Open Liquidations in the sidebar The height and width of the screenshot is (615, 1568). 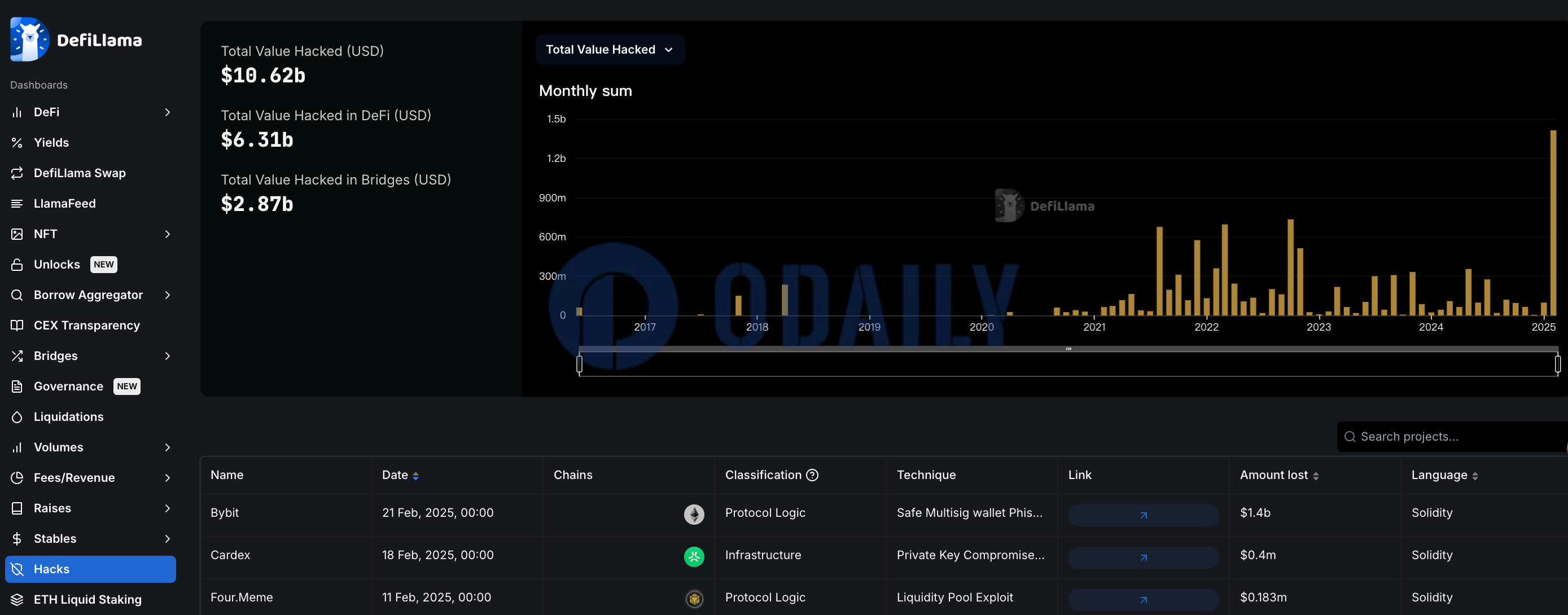[x=90, y=416]
